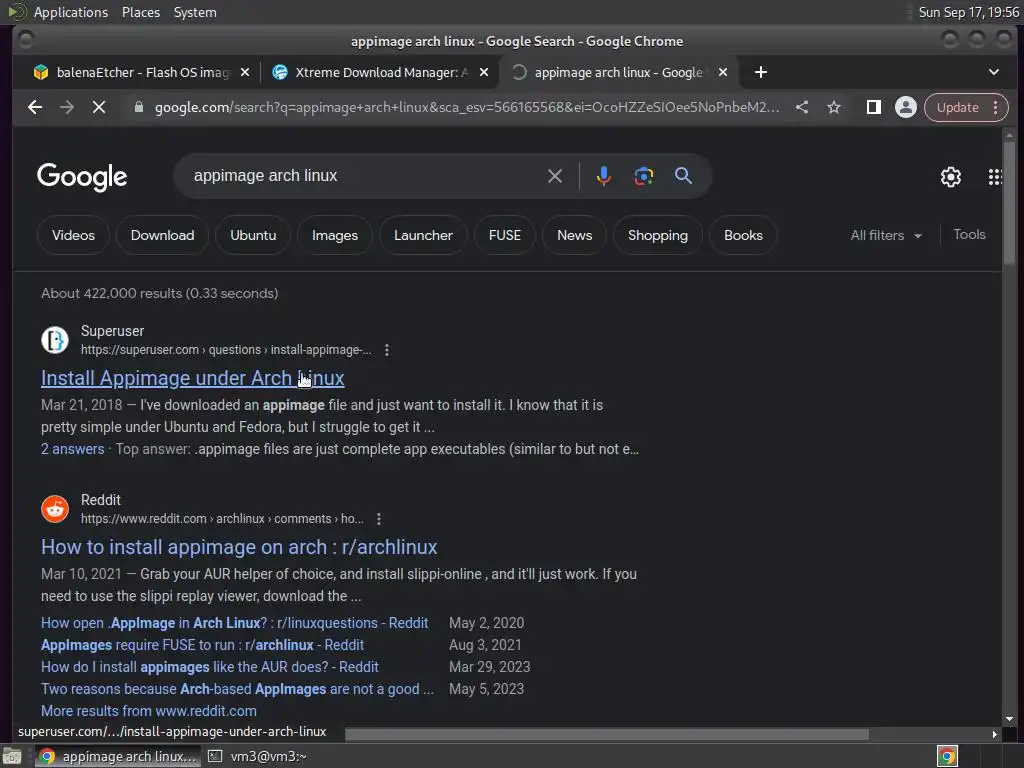Open How do I install appimages link

[x=210, y=667]
